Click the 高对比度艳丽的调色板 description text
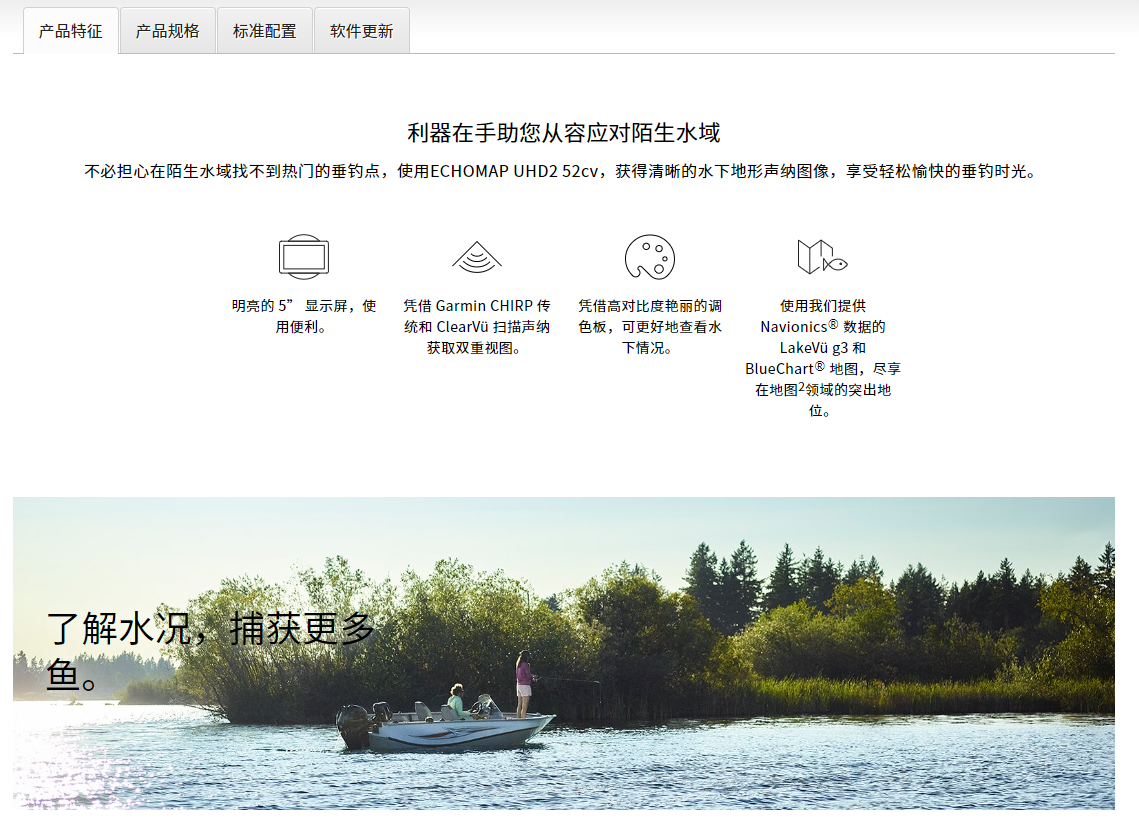 pyautogui.click(x=649, y=316)
